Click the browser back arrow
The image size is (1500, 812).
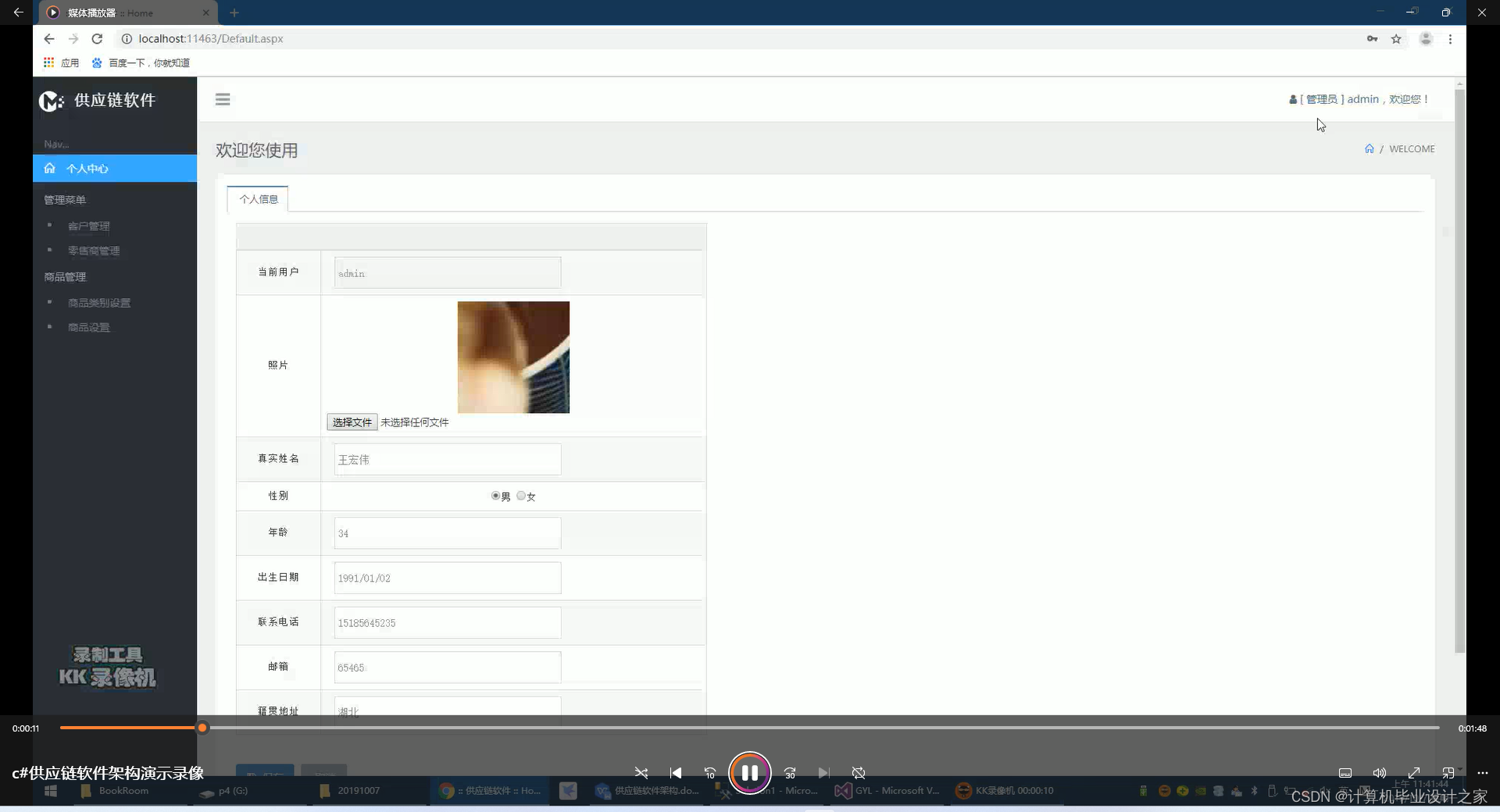[x=49, y=39]
